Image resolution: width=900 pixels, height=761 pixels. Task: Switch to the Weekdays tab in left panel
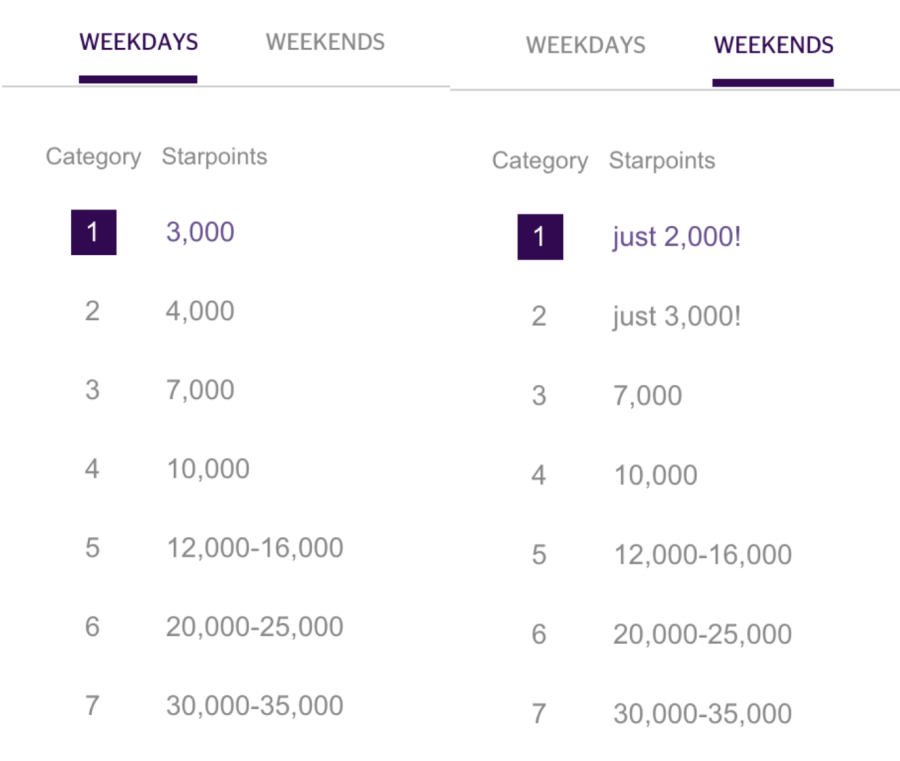(138, 43)
